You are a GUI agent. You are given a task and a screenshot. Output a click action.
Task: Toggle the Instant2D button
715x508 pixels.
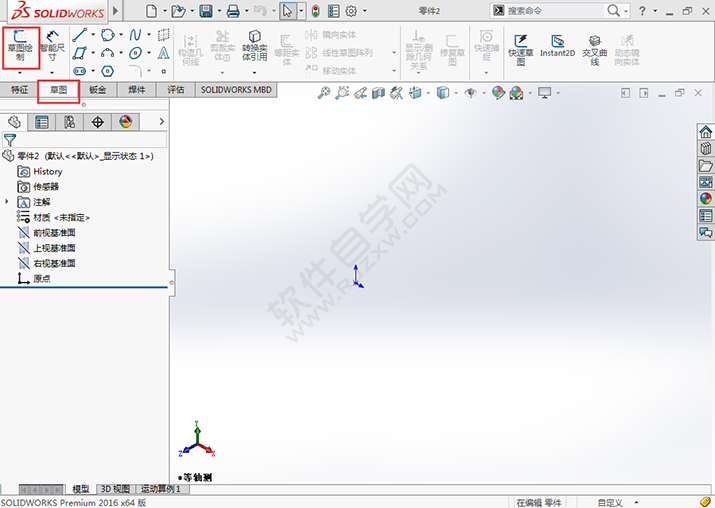[557, 46]
